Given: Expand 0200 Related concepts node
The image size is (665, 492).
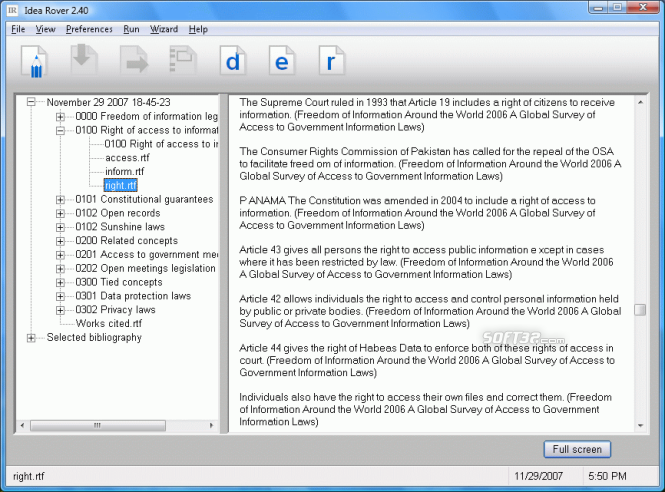Looking at the screenshot, I should click(x=60, y=241).
